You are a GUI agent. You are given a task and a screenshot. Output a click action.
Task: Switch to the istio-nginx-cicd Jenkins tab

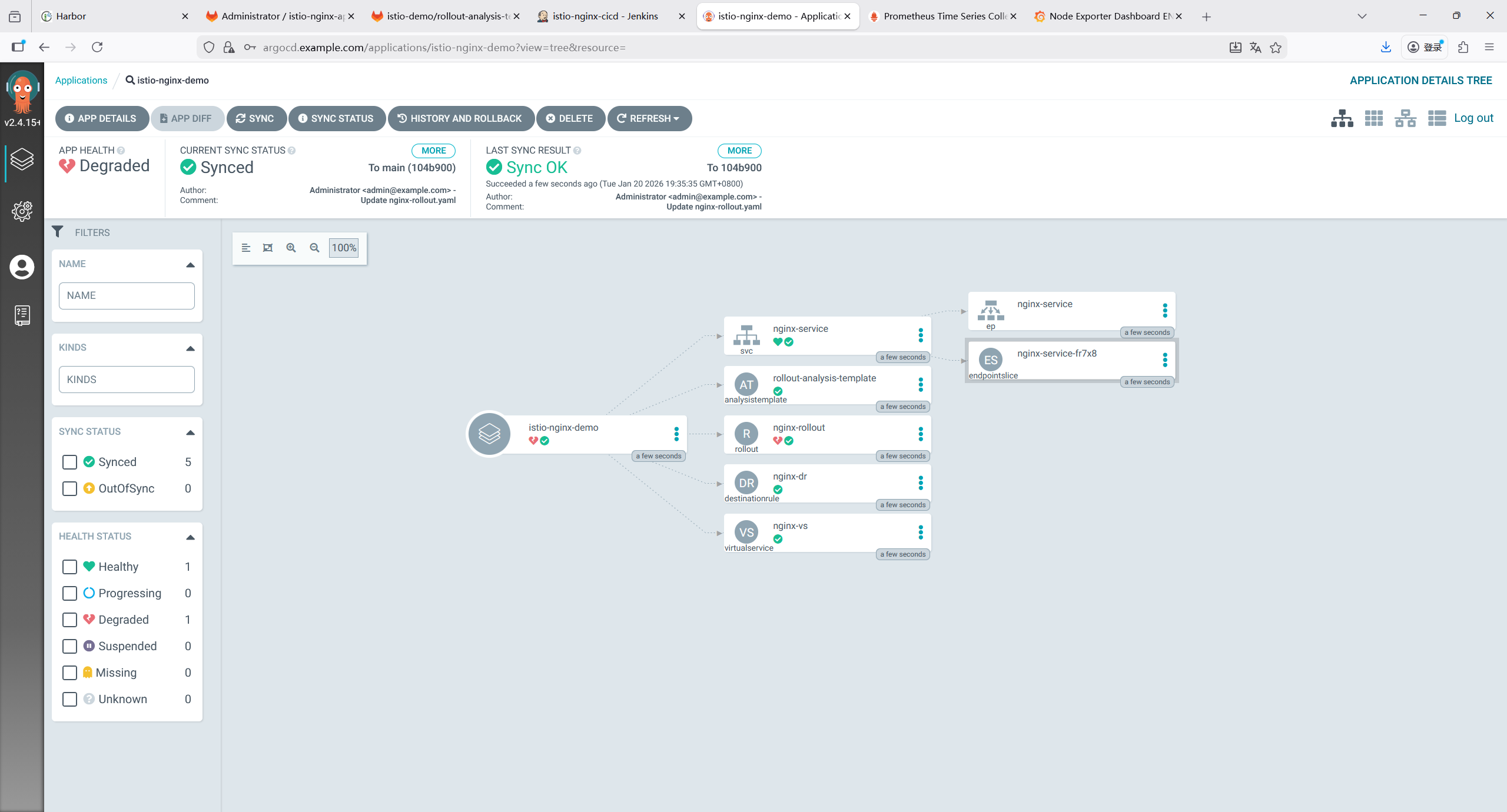tap(605, 16)
